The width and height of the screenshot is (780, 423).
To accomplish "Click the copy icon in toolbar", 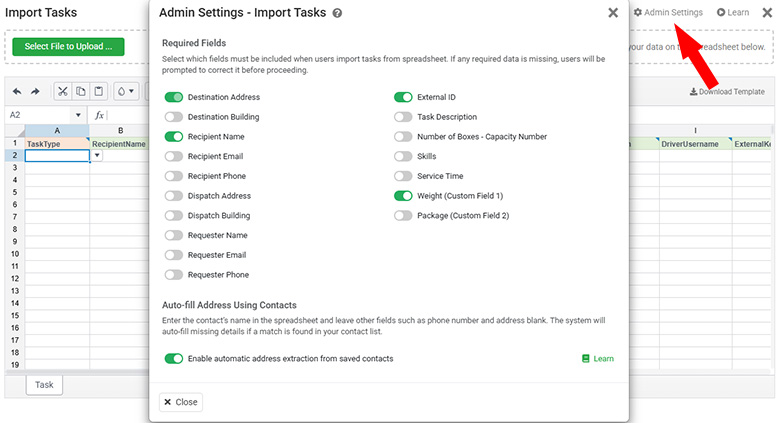I will coord(81,92).
